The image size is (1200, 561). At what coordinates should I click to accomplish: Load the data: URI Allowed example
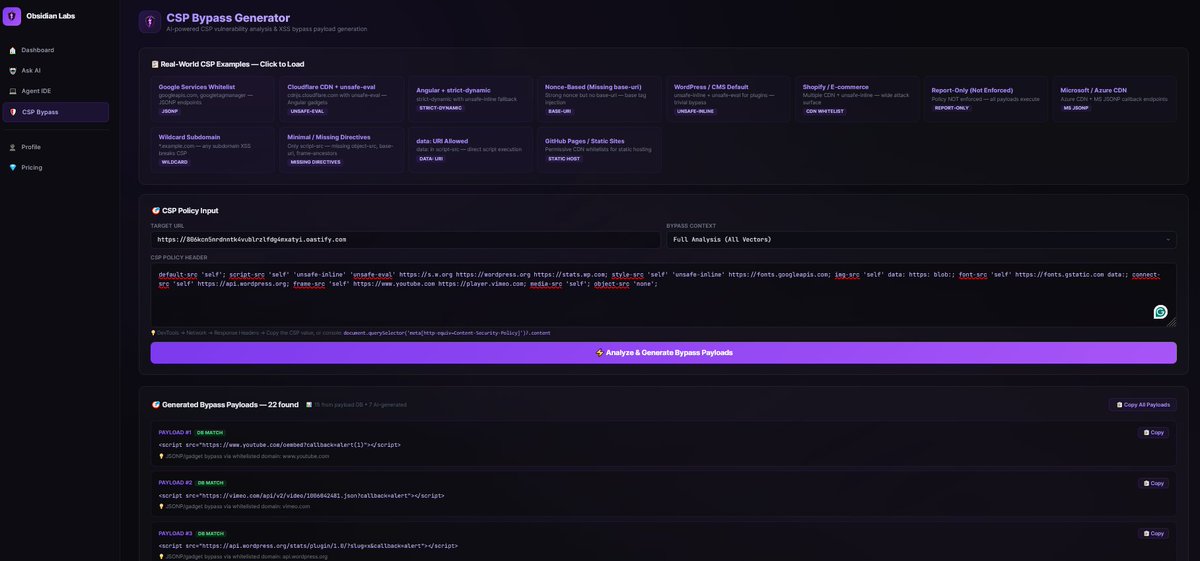tap(470, 149)
